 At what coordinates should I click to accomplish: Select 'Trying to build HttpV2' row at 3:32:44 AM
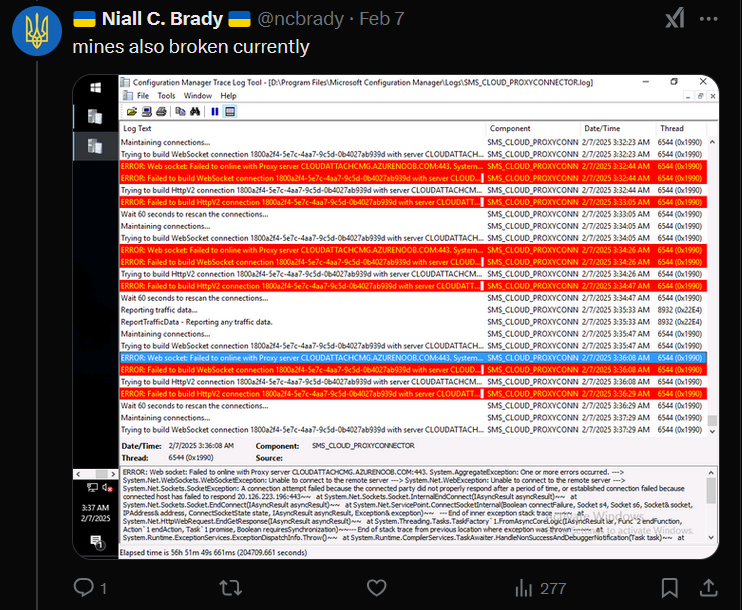413,190
